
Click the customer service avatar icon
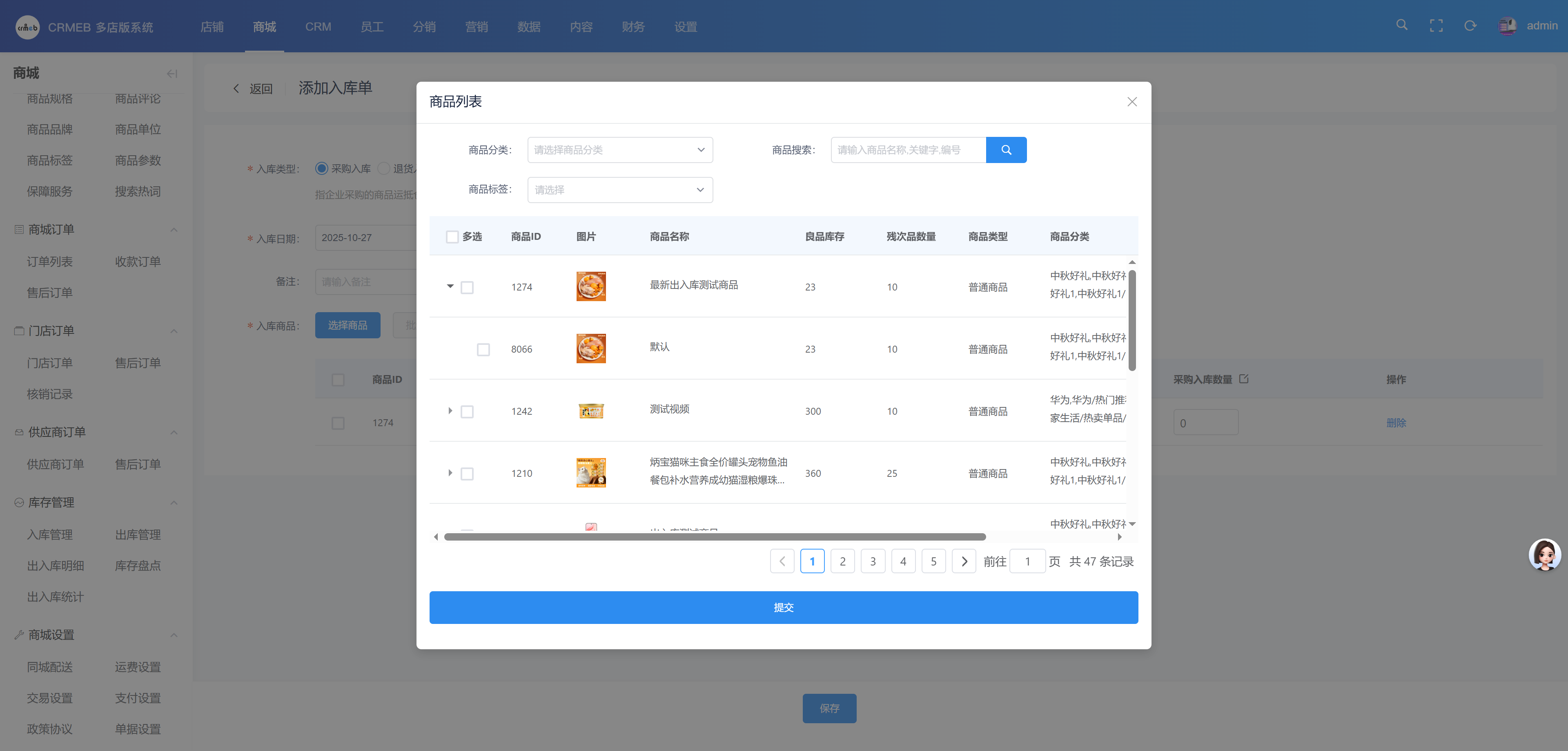tap(1544, 554)
